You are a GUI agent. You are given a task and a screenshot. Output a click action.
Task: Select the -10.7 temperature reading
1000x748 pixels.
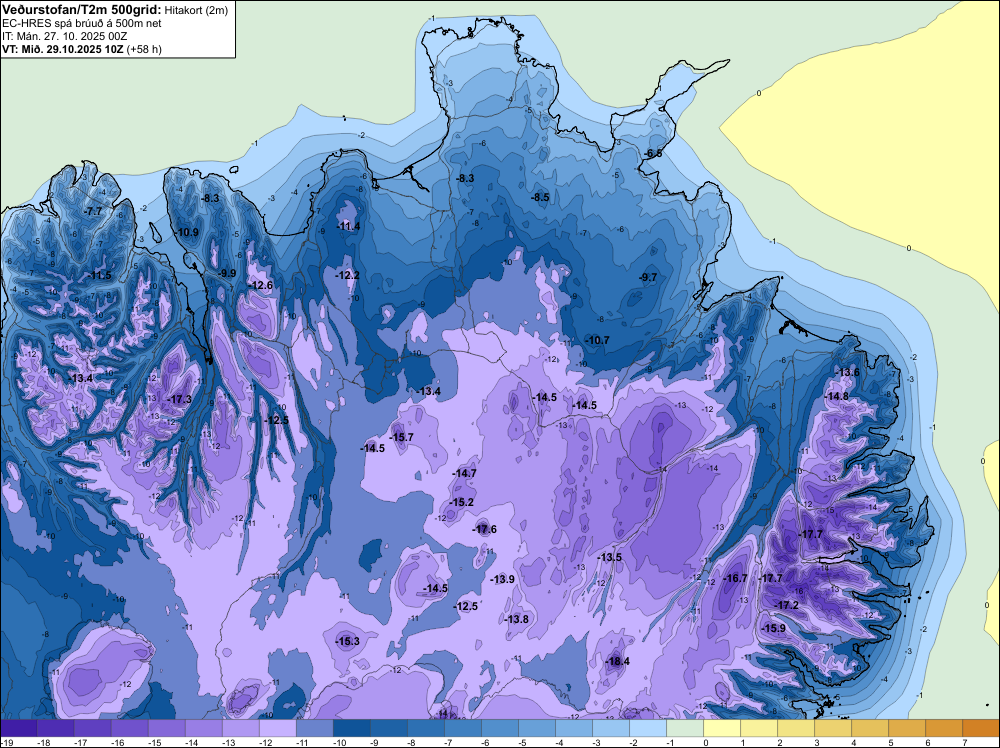click(x=598, y=340)
